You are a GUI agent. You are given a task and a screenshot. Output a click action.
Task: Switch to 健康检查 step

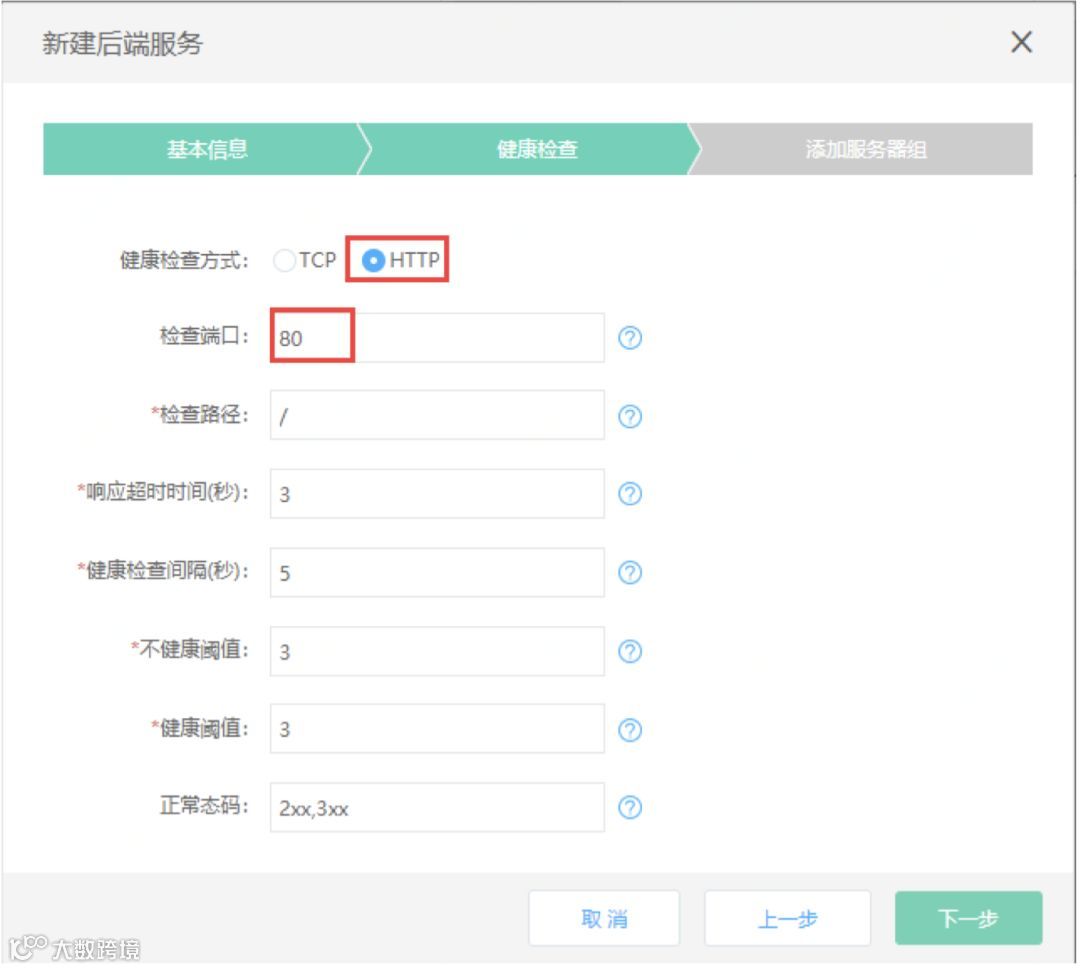pos(537,149)
